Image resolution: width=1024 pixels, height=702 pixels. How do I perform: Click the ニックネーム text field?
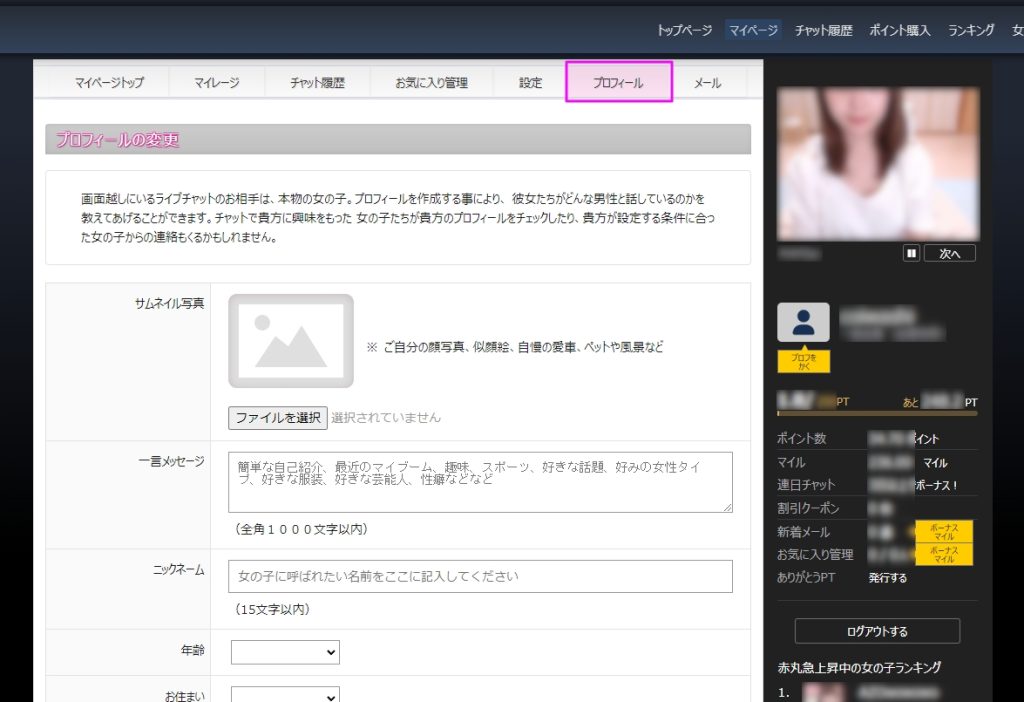(480, 576)
